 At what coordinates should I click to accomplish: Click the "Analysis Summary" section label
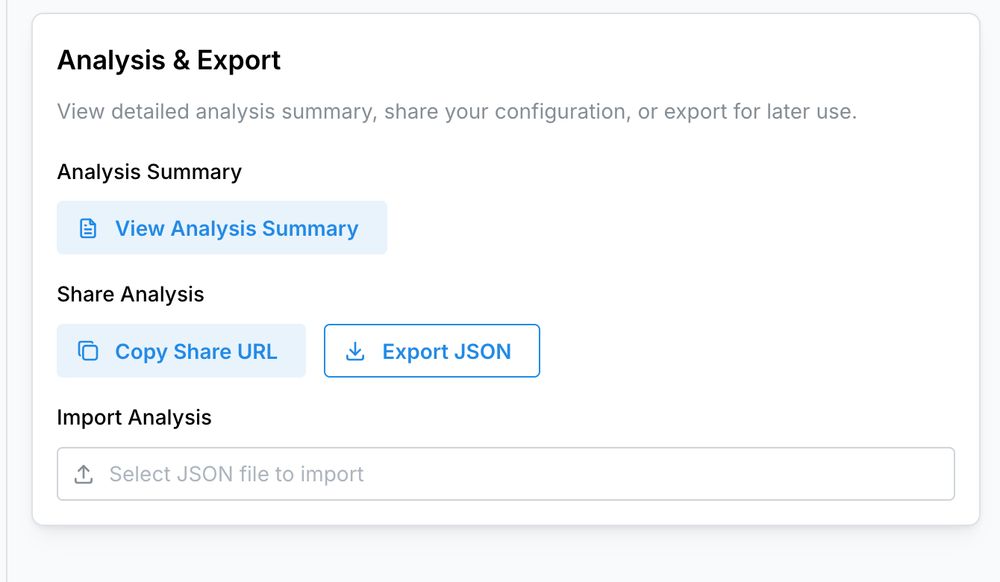(149, 172)
